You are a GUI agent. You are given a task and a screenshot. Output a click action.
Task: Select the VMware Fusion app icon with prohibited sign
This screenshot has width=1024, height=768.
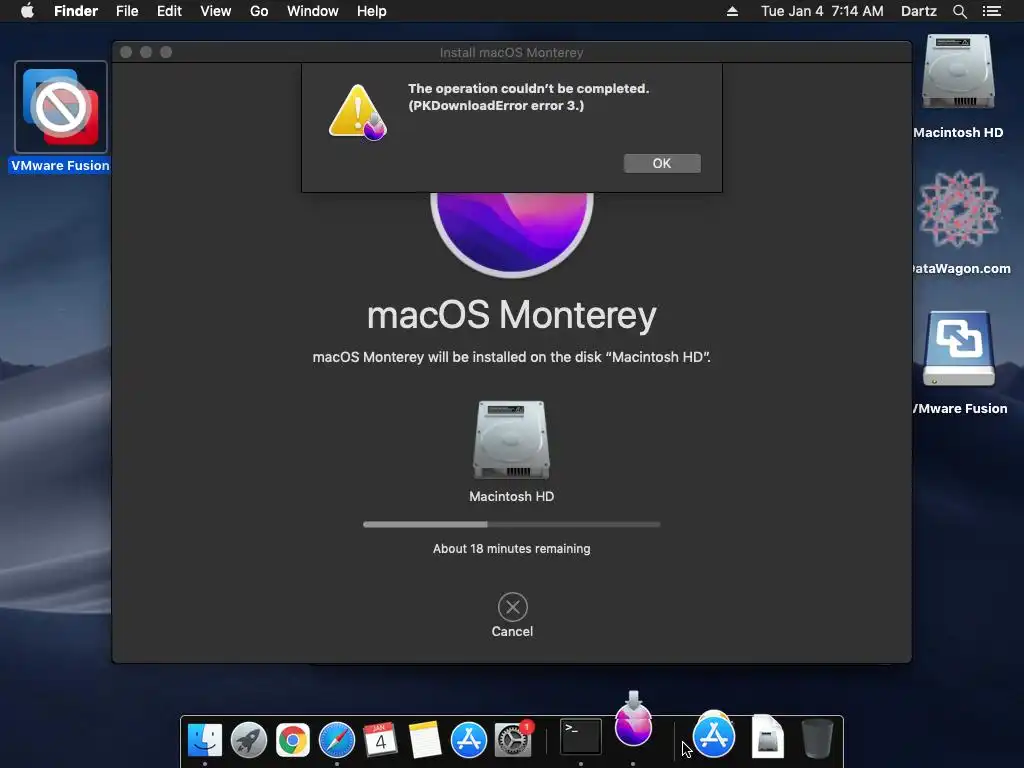[61, 107]
